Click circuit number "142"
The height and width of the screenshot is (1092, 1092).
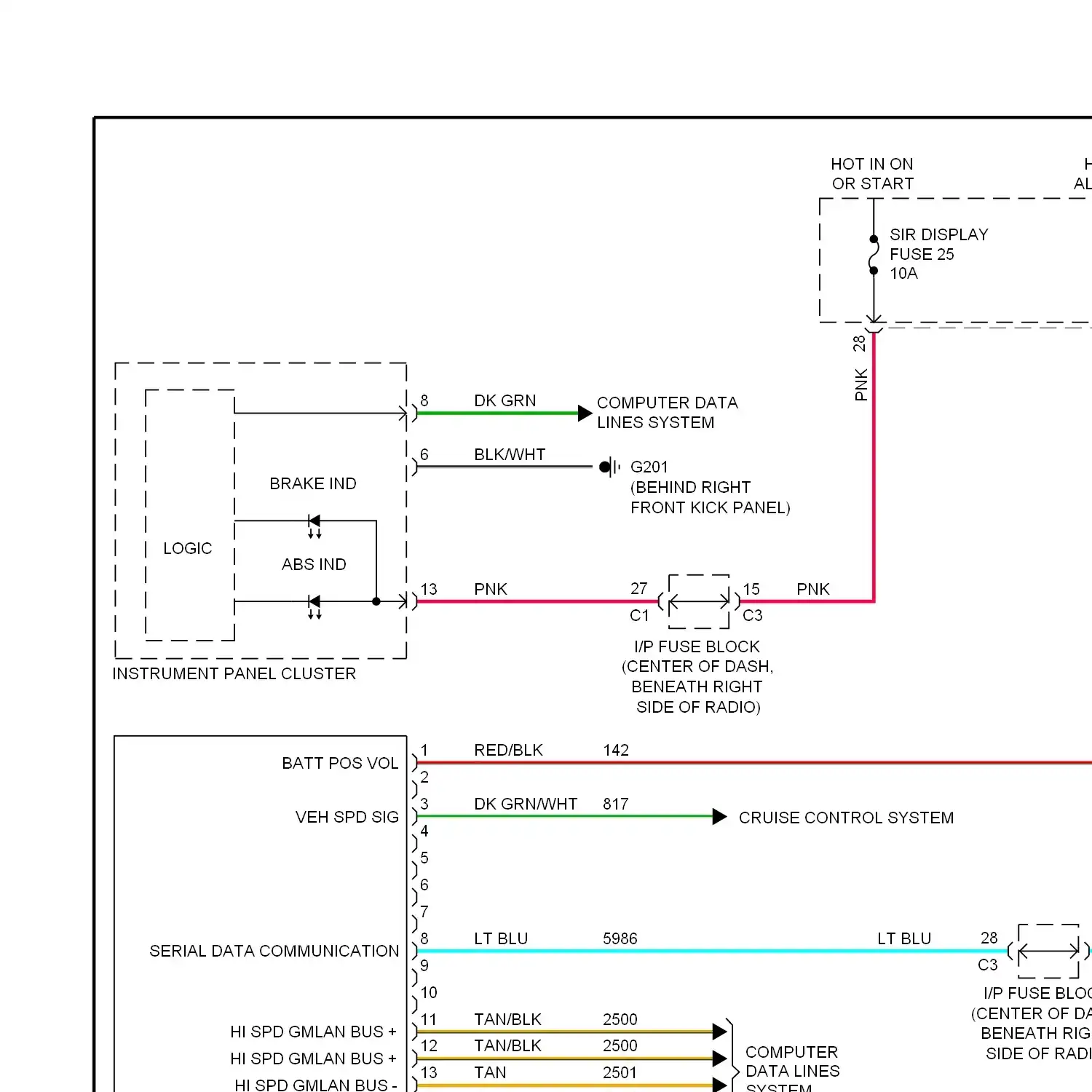pyautogui.click(x=616, y=751)
